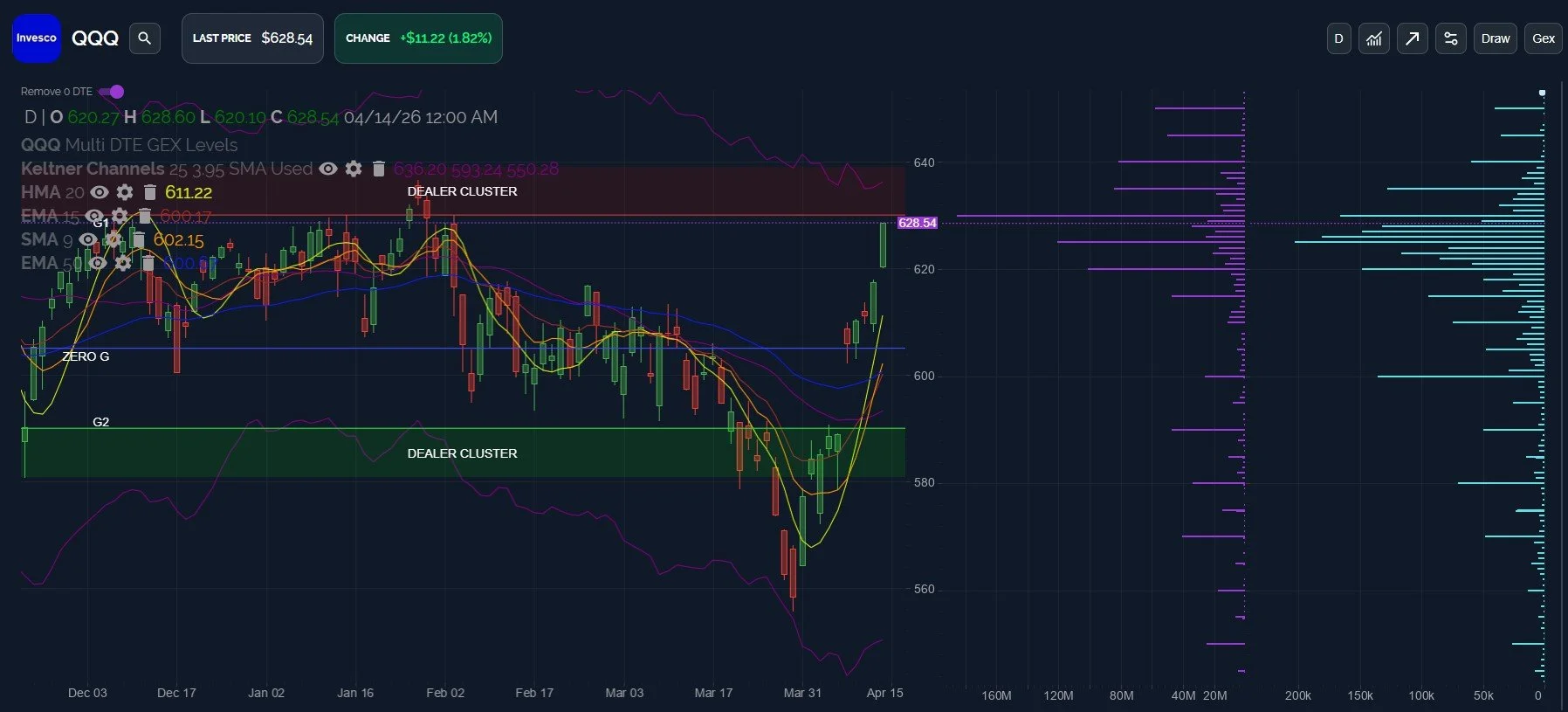
Task: Click the 600 price axis label
Action: [924, 376]
